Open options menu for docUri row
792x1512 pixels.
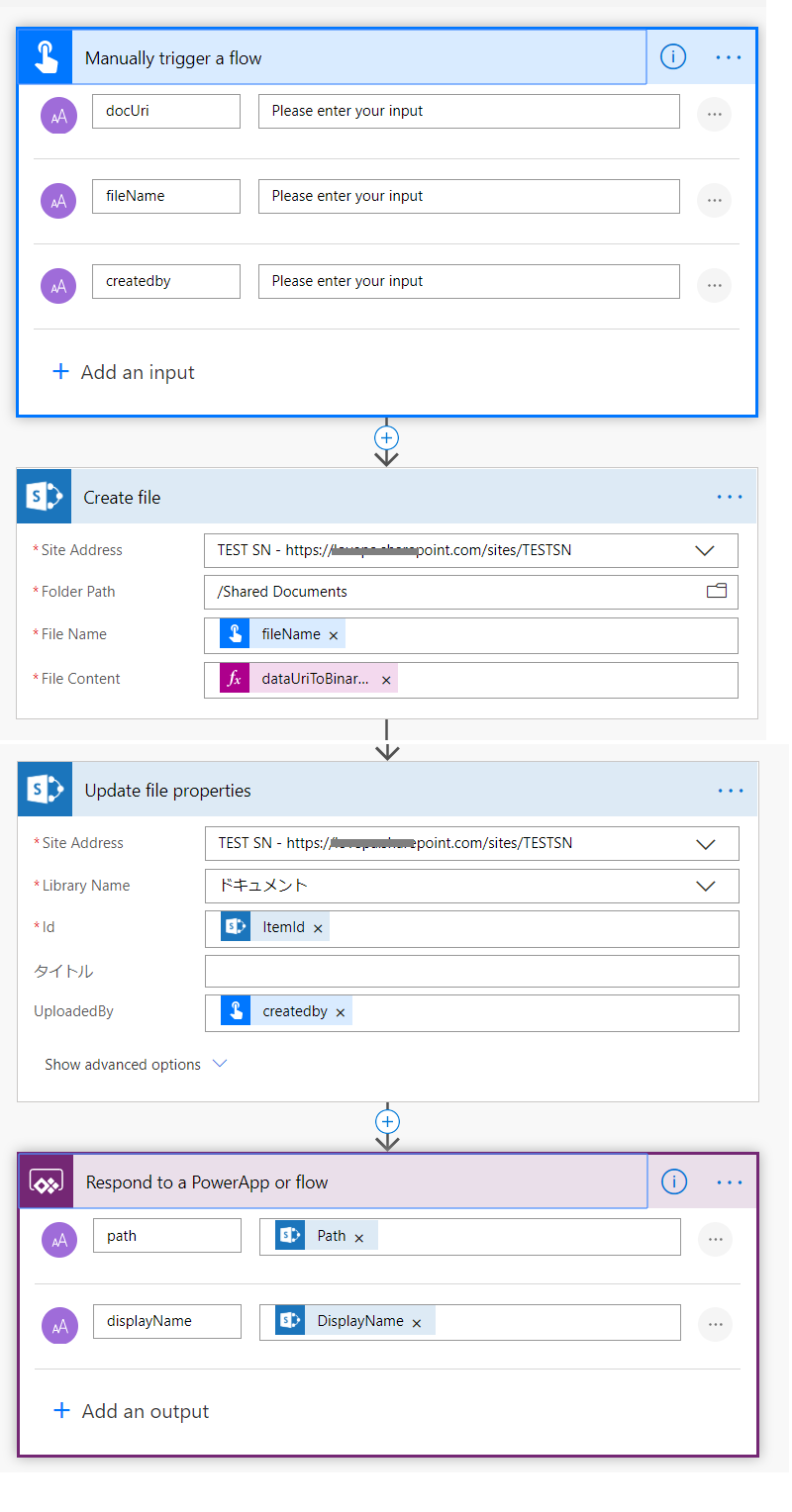coord(714,115)
